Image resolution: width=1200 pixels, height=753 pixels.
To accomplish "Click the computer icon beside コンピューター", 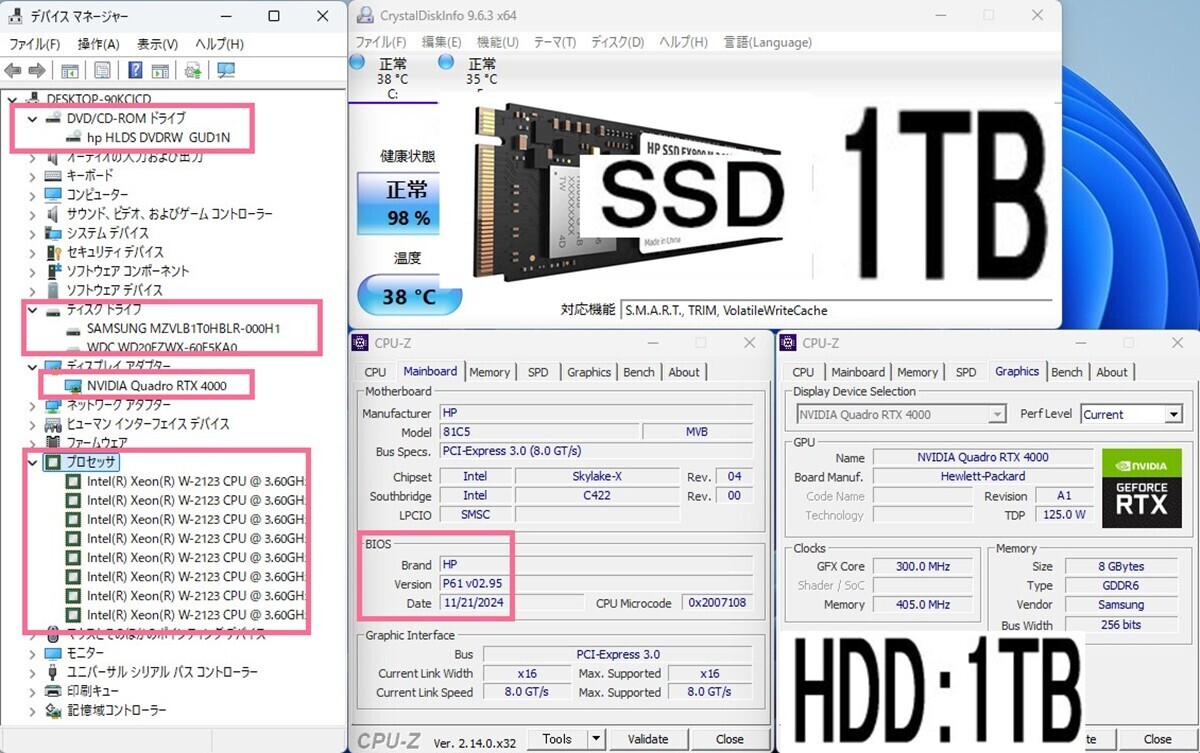I will tap(54, 194).
